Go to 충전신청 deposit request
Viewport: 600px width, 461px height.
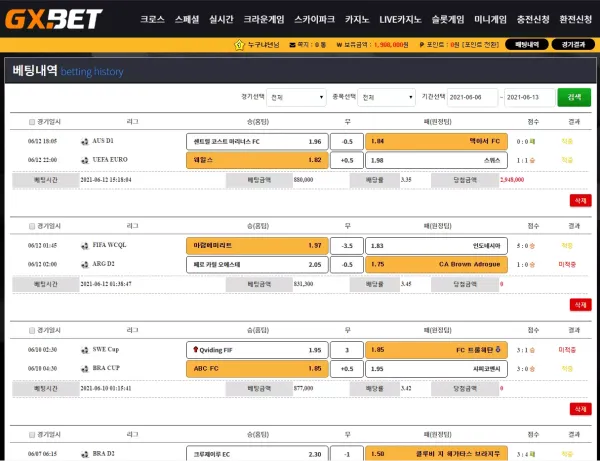[533, 19]
